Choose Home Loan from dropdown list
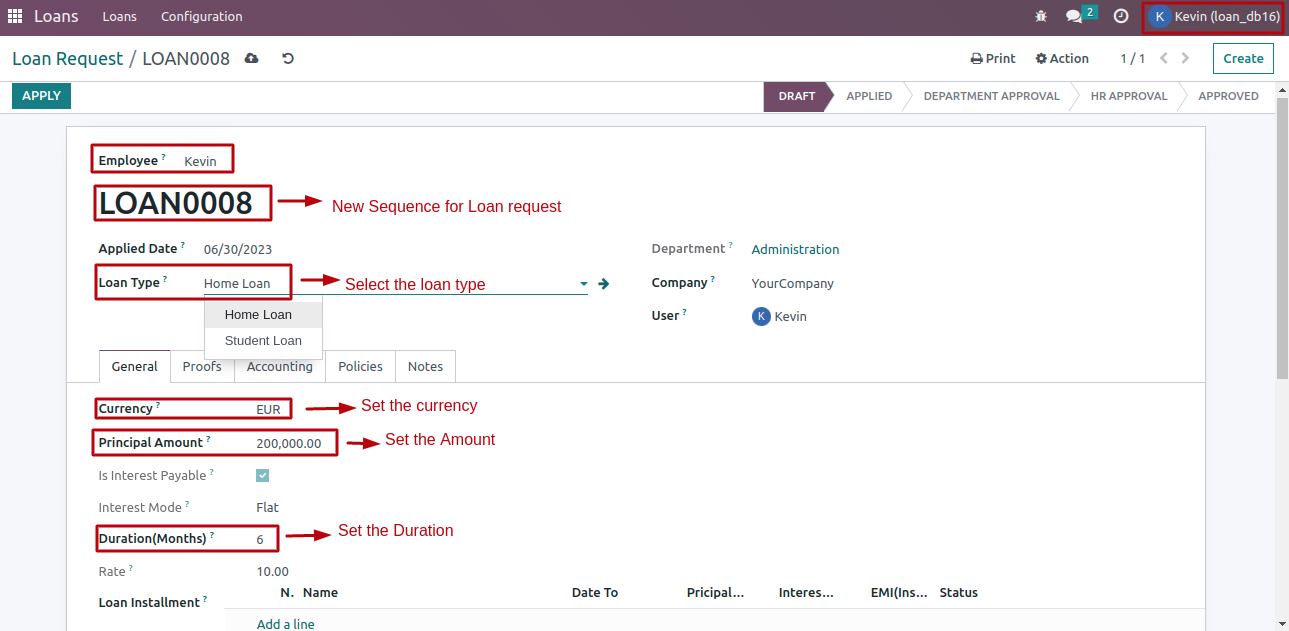This screenshot has height=631, width=1289. (x=264, y=315)
